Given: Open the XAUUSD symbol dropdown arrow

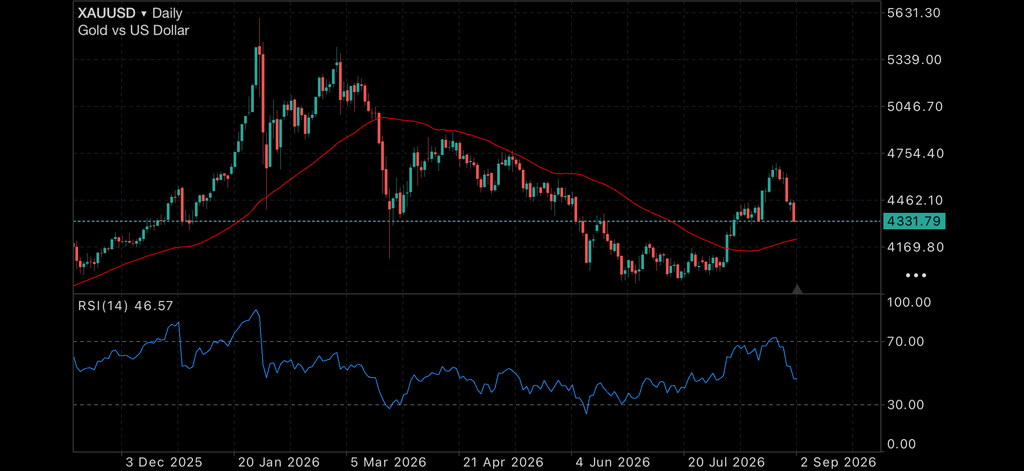Looking at the screenshot, I should pos(144,14).
